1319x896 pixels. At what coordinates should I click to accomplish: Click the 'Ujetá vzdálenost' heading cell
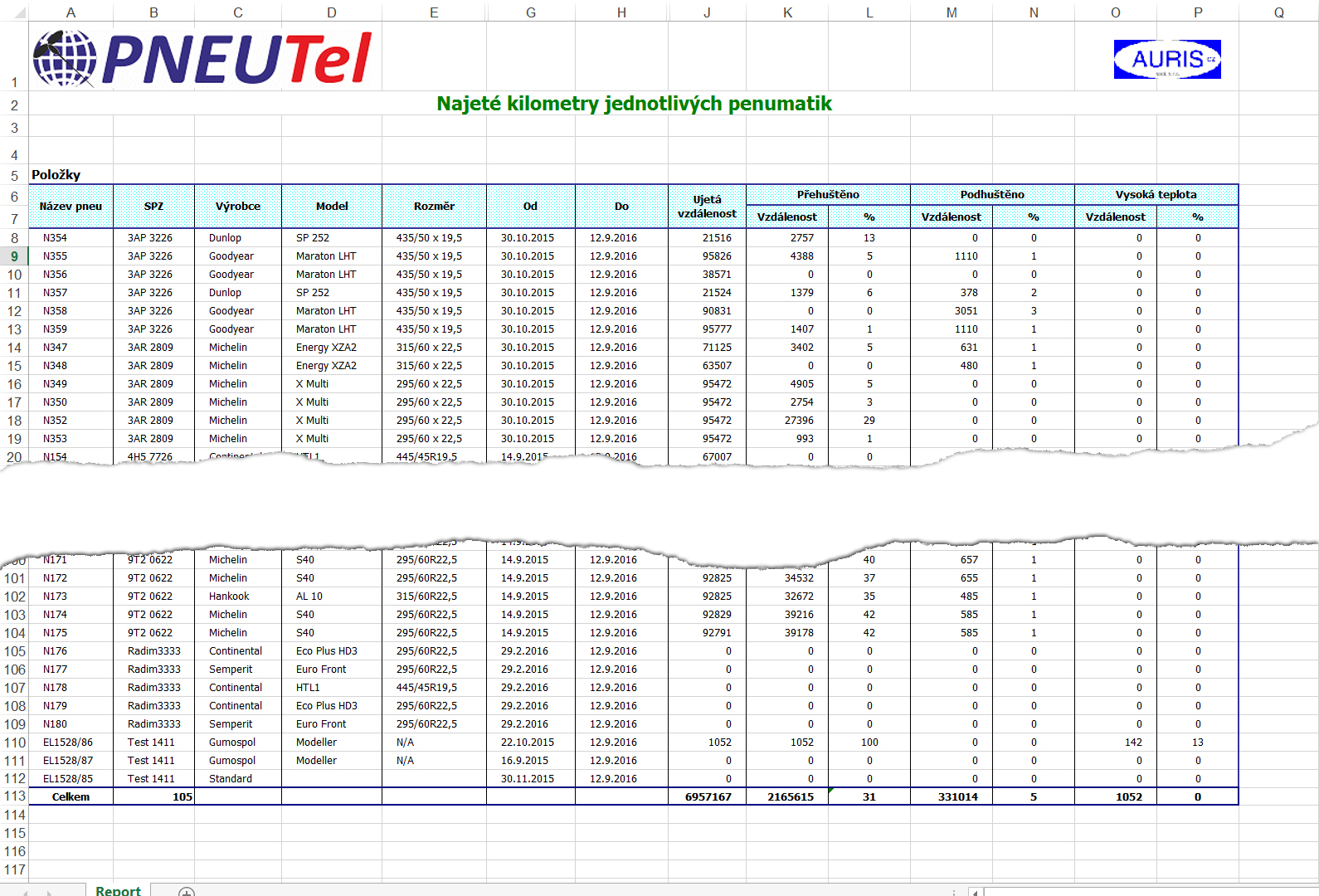(707, 206)
